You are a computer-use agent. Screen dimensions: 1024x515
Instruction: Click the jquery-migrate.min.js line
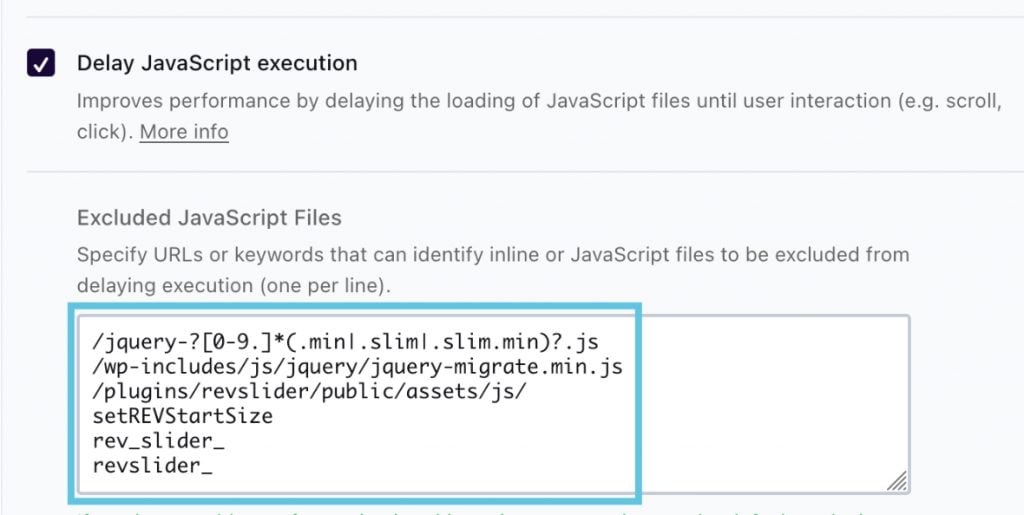point(356,367)
